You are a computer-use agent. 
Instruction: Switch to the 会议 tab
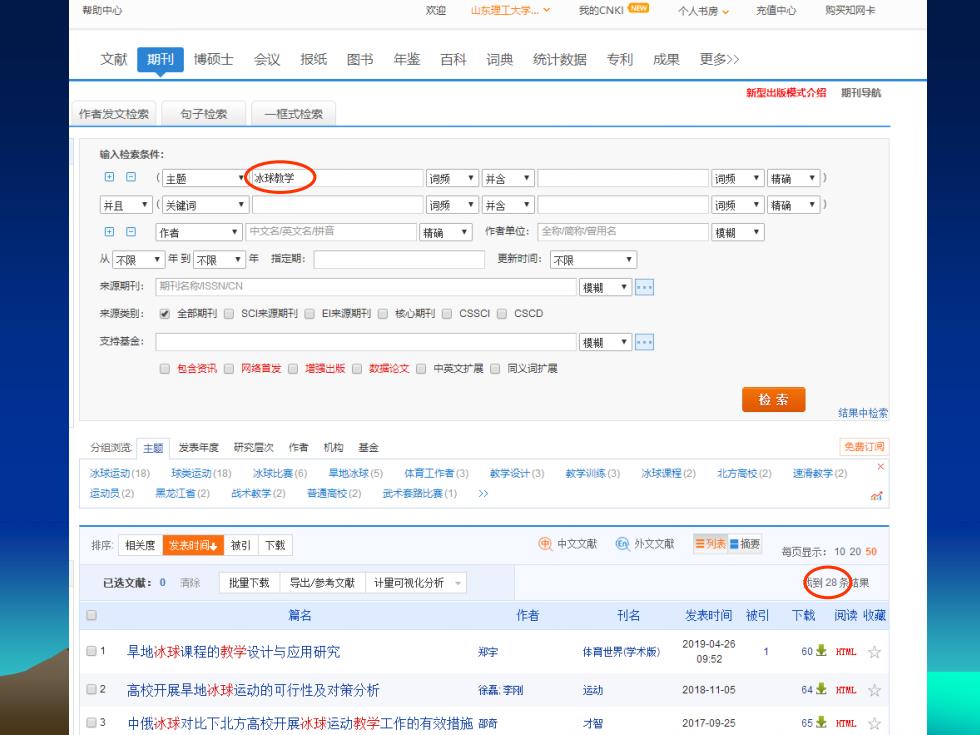pos(267,59)
